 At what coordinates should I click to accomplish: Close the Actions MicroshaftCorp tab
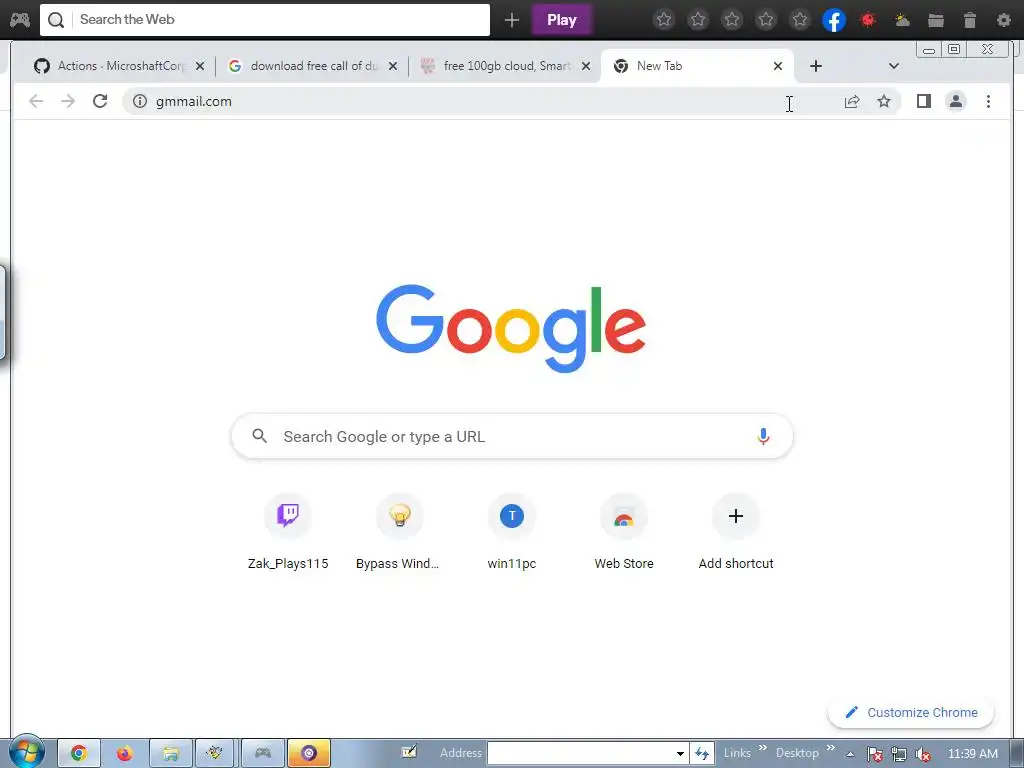200,66
